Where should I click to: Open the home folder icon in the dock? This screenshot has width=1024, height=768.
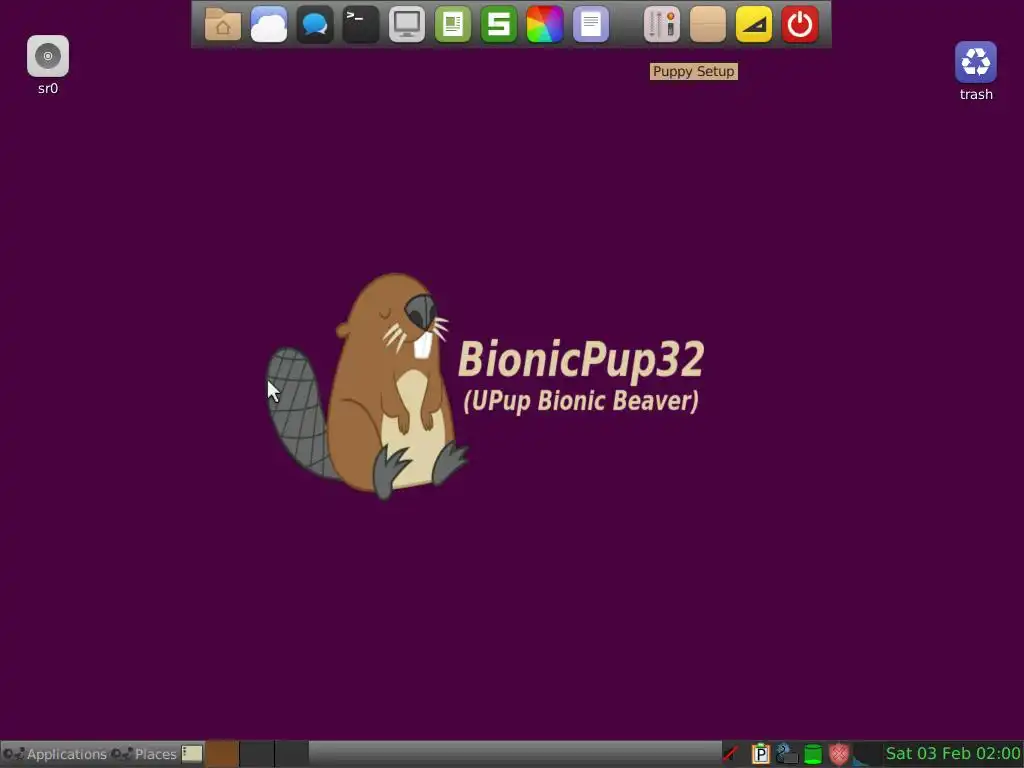point(223,25)
